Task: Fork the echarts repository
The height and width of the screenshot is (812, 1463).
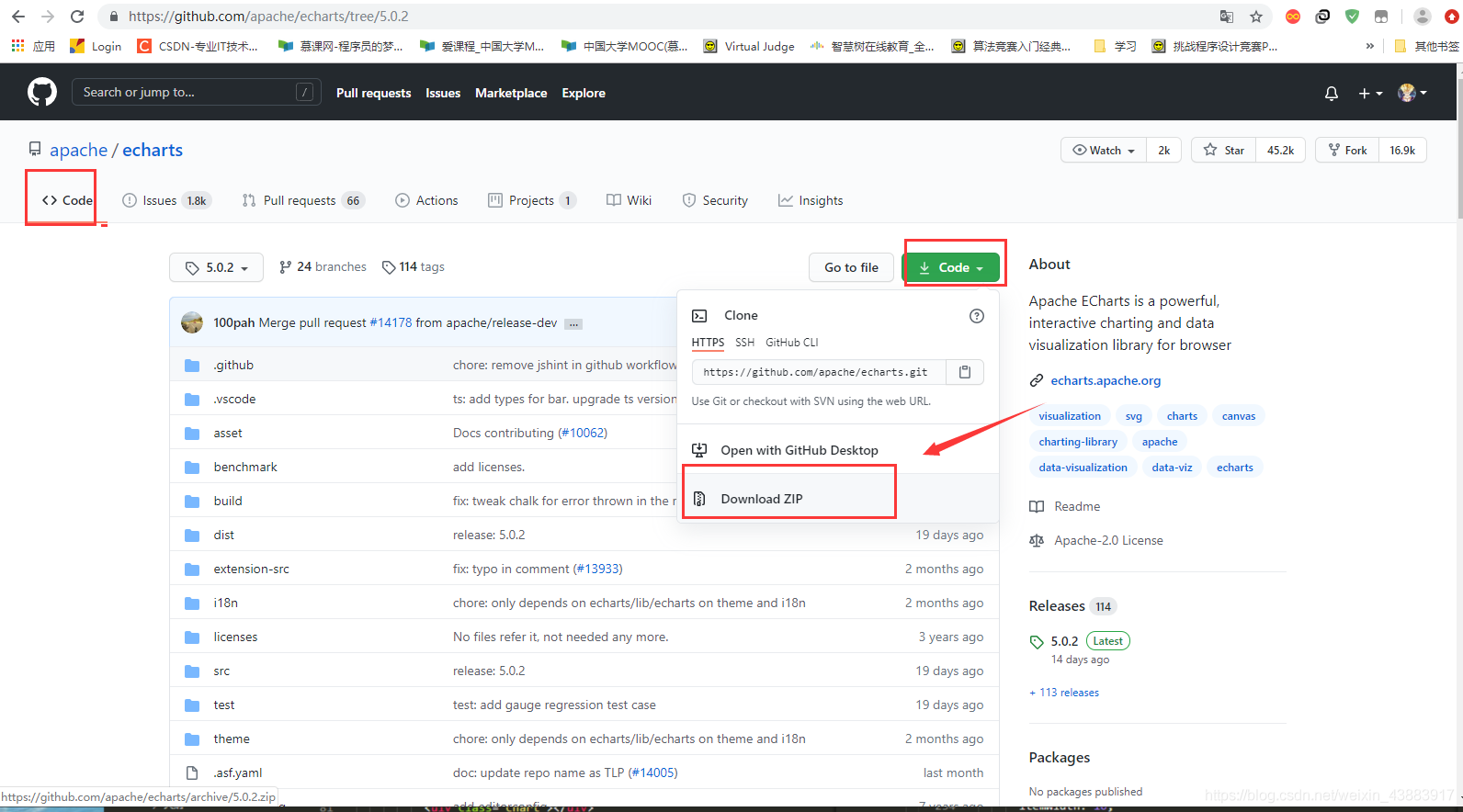Action: click(x=1347, y=150)
